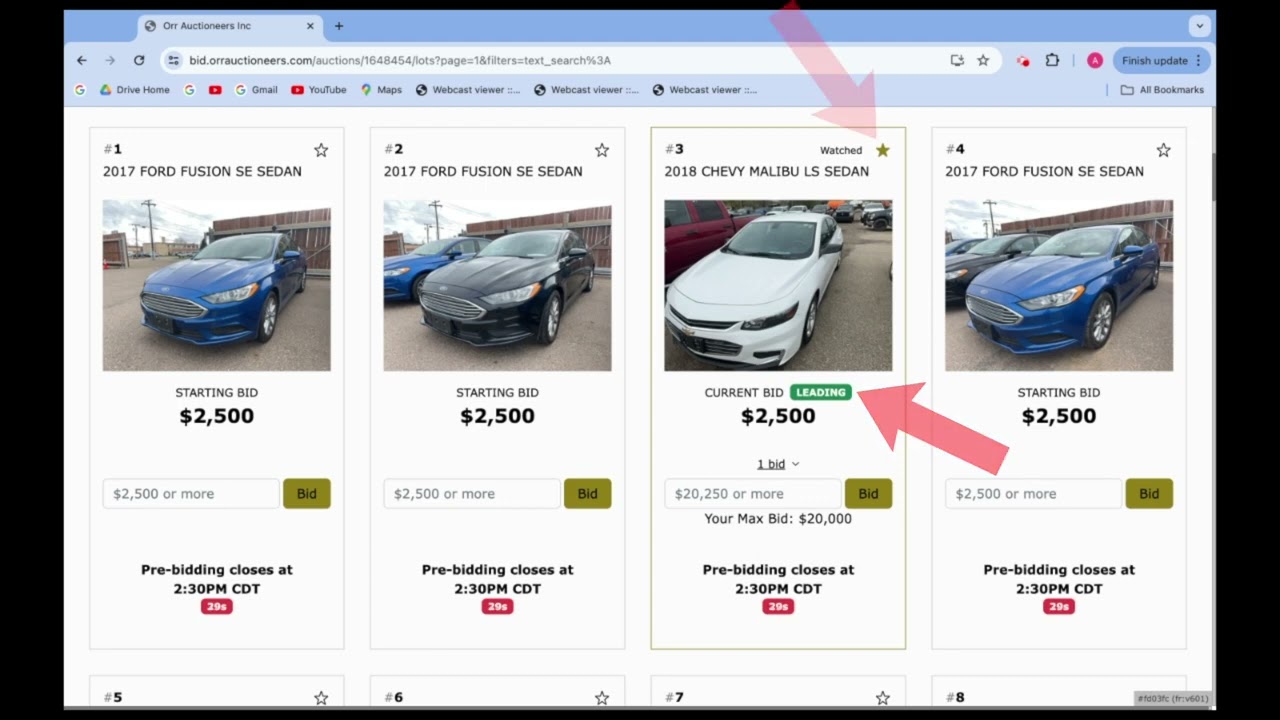Open the red extension icon

pyautogui.click(x=1023, y=60)
